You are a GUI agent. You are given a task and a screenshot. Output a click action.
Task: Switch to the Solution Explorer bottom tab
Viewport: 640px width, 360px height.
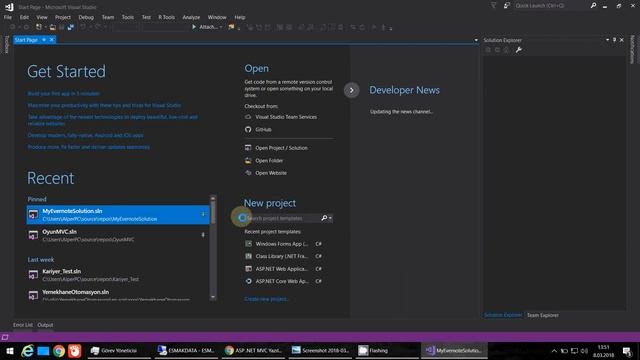(x=503, y=315)
